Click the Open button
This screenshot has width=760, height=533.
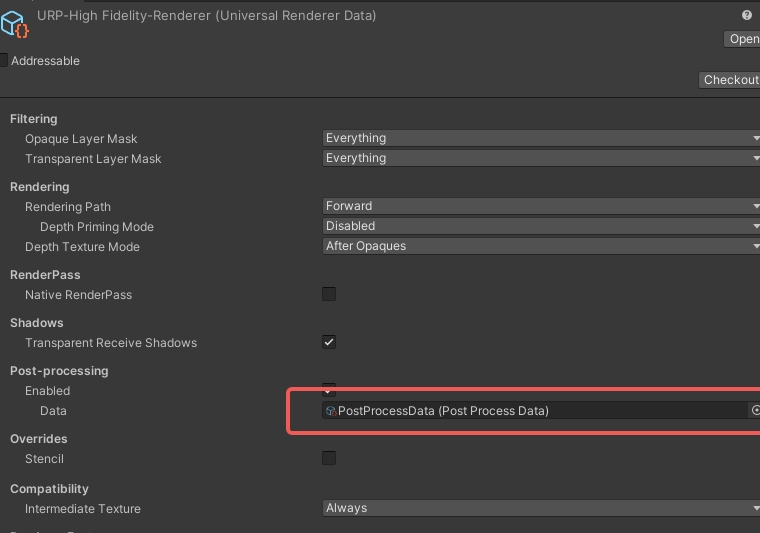(x=742, y=39)
